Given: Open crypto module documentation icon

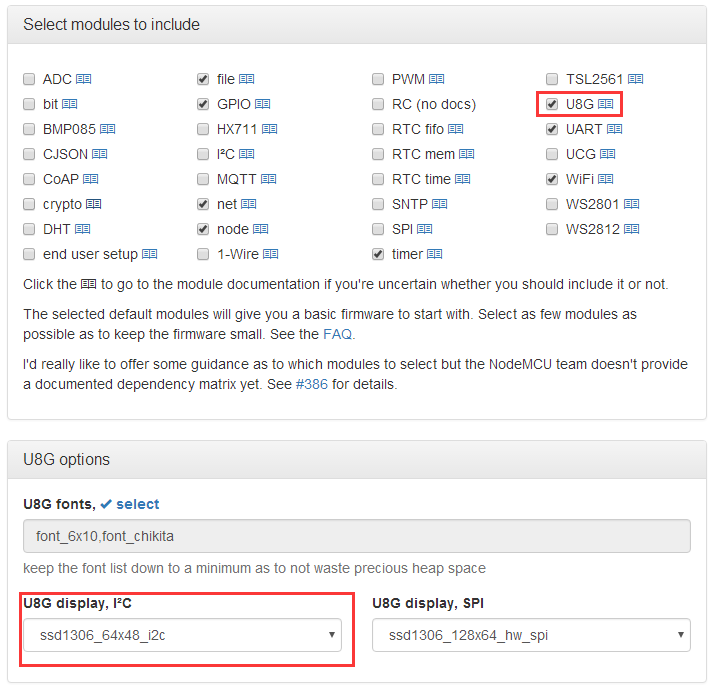Looking at the screenshot, I should (94, 204).
